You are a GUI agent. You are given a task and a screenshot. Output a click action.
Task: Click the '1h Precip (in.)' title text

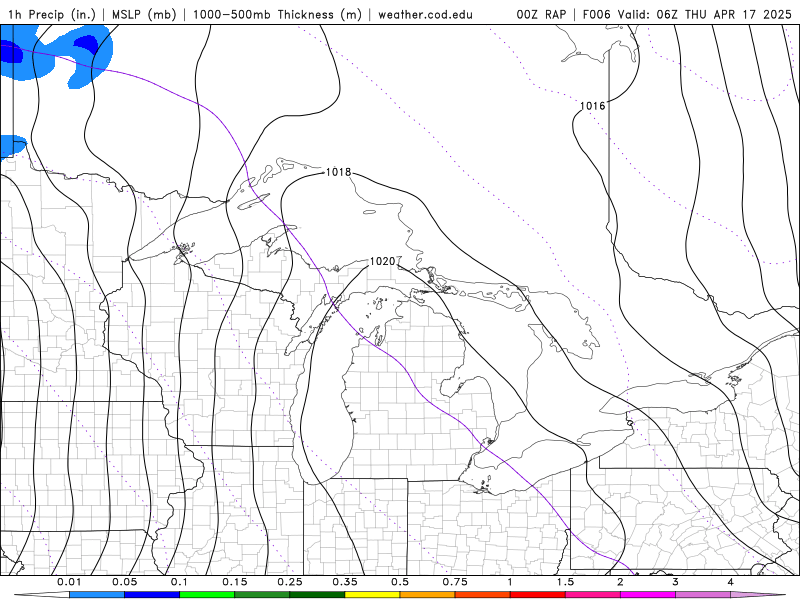(x=52, y=14)
